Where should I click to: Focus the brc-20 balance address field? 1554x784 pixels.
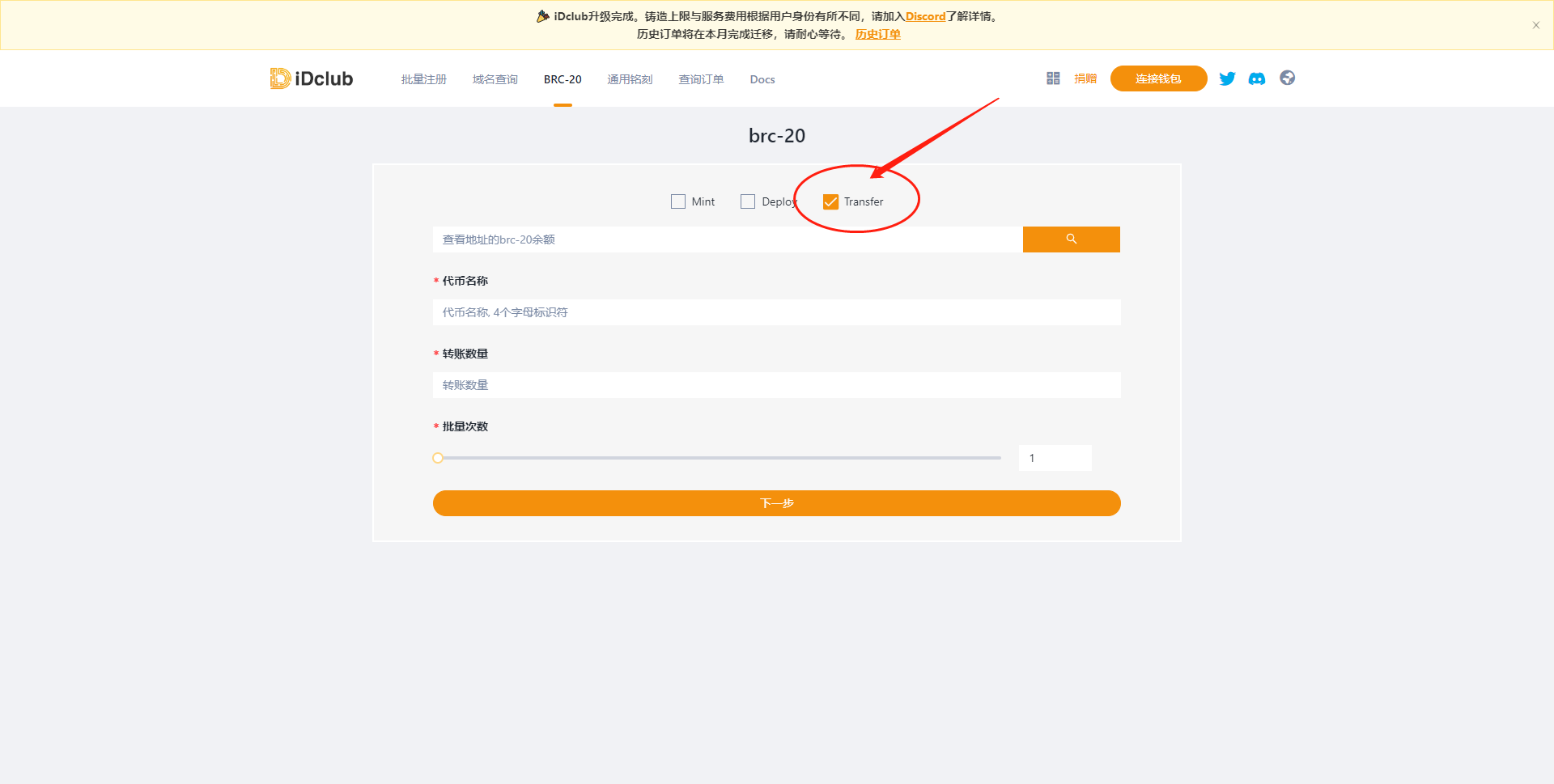point(728,239)
